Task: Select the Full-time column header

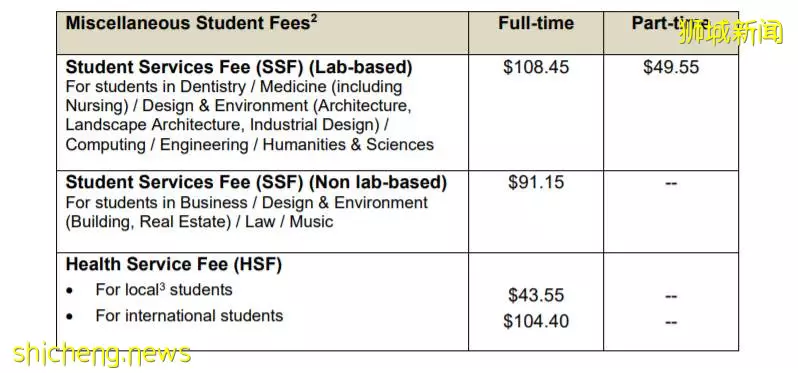Action: tap(536, 23)
